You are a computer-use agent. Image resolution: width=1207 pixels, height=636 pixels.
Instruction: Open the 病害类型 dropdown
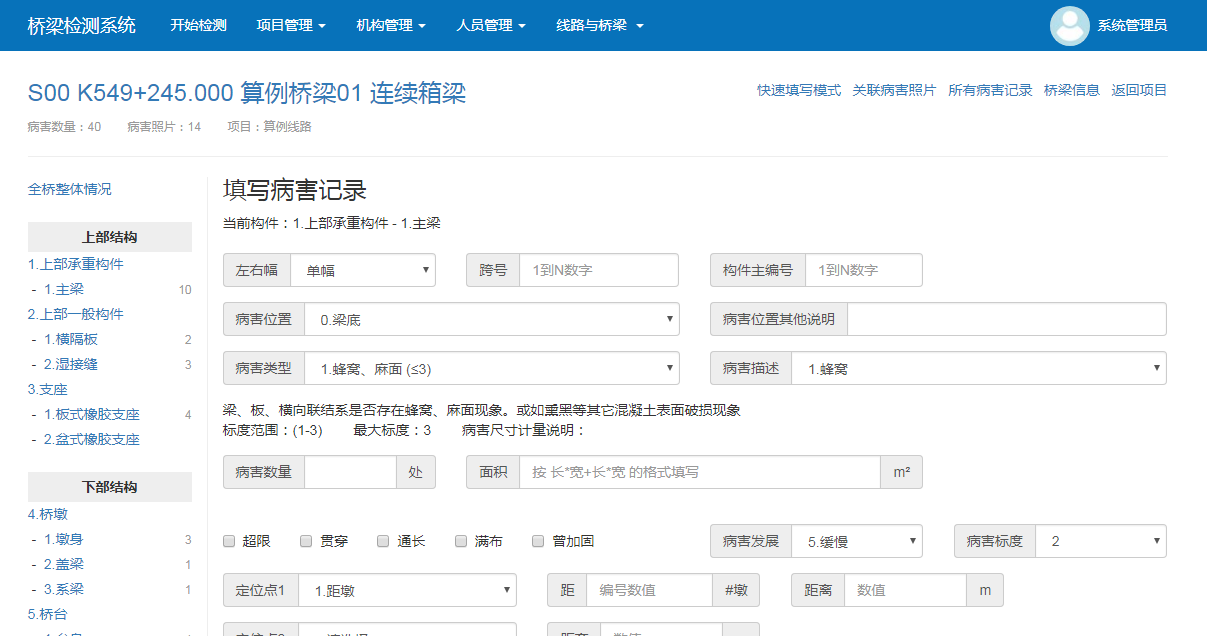pyautogui.click(x=491, y=368)
